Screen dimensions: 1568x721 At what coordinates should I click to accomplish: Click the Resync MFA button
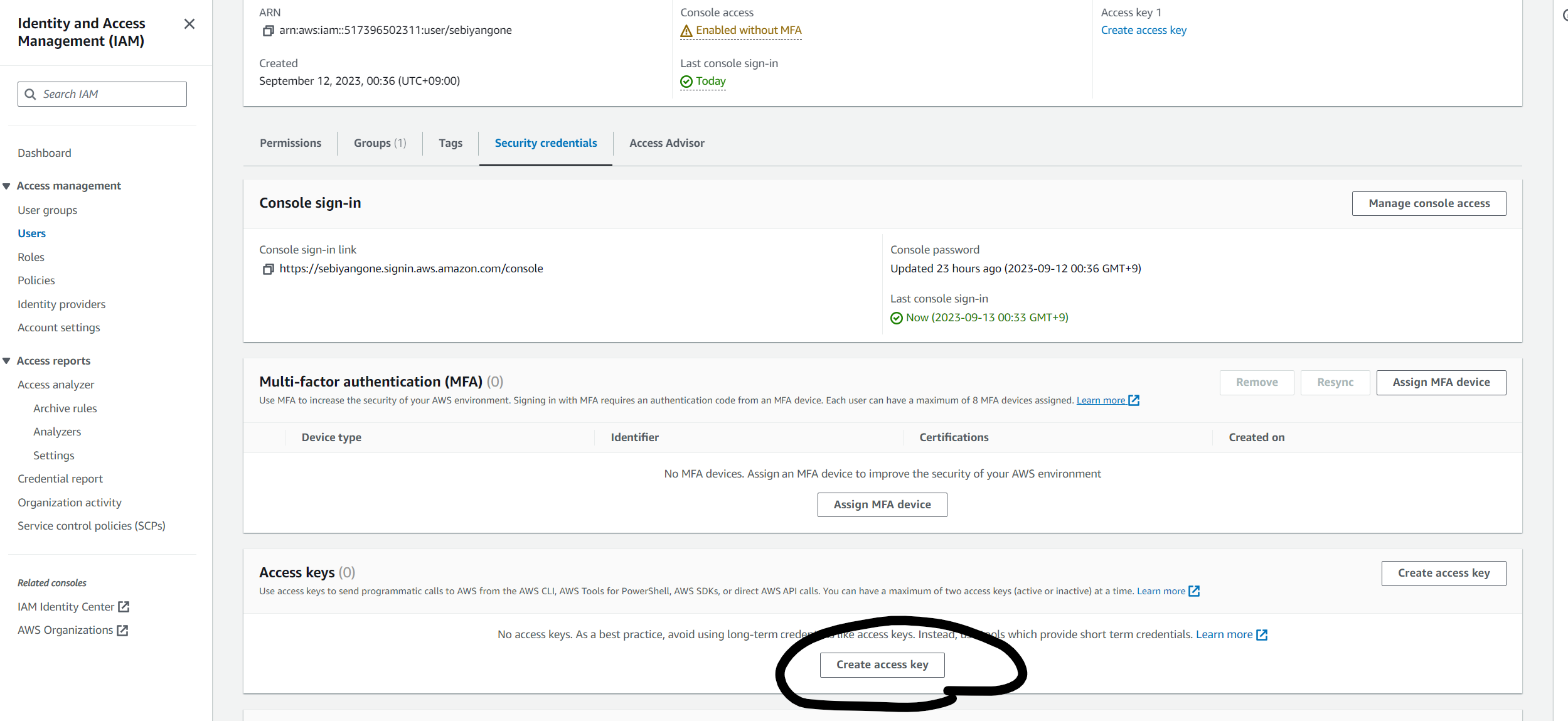coord(1335,382)
